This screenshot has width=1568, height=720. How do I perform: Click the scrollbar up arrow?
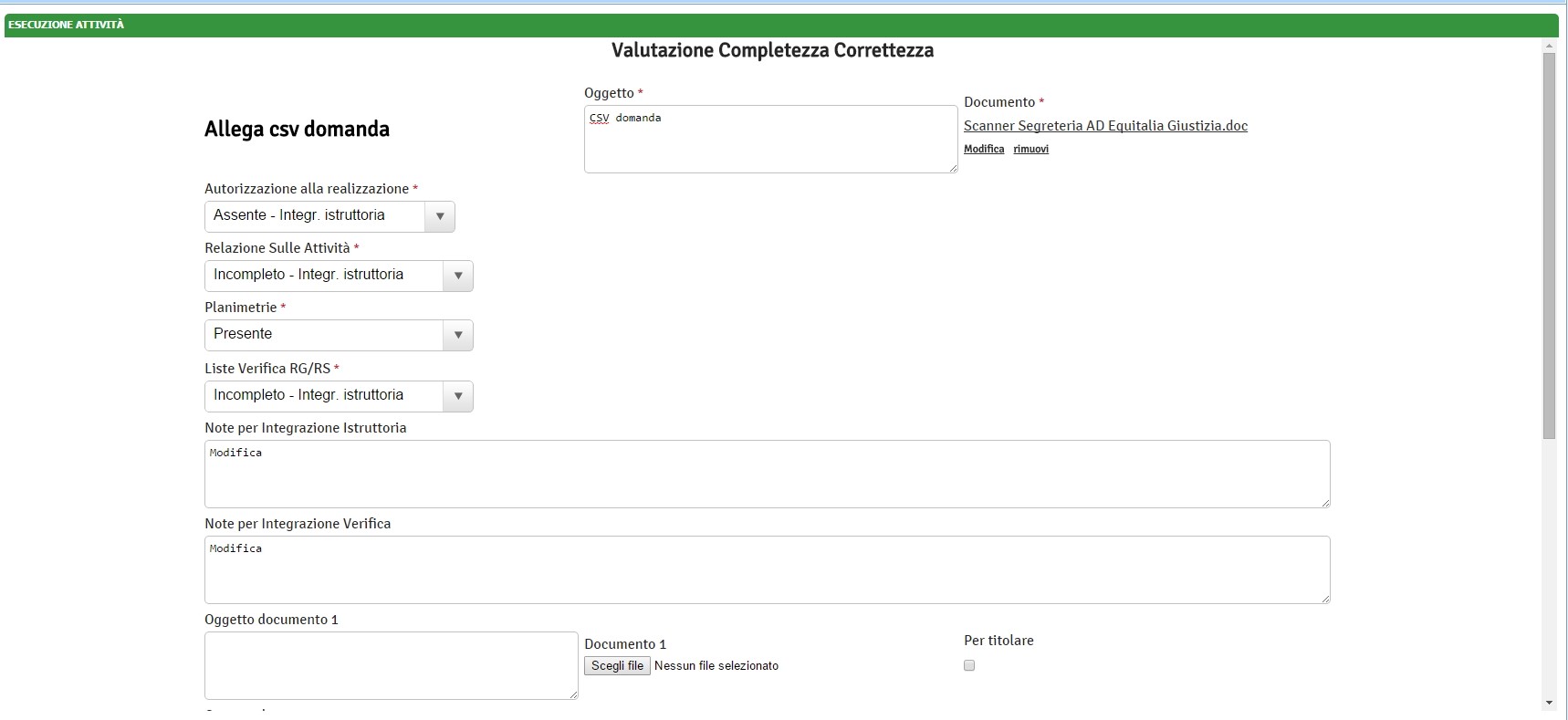point(1549,46)
